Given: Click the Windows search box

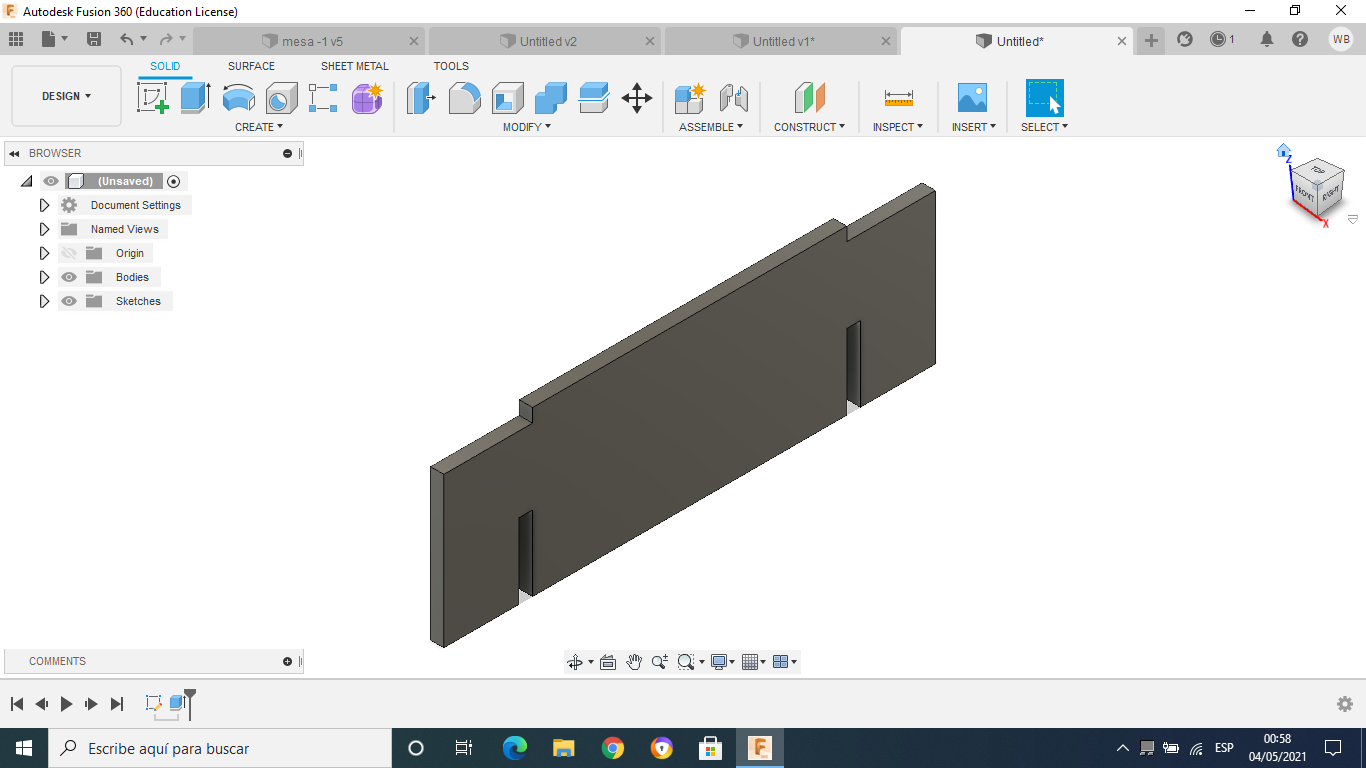Looking at the screenshot, I should [219, 748].
